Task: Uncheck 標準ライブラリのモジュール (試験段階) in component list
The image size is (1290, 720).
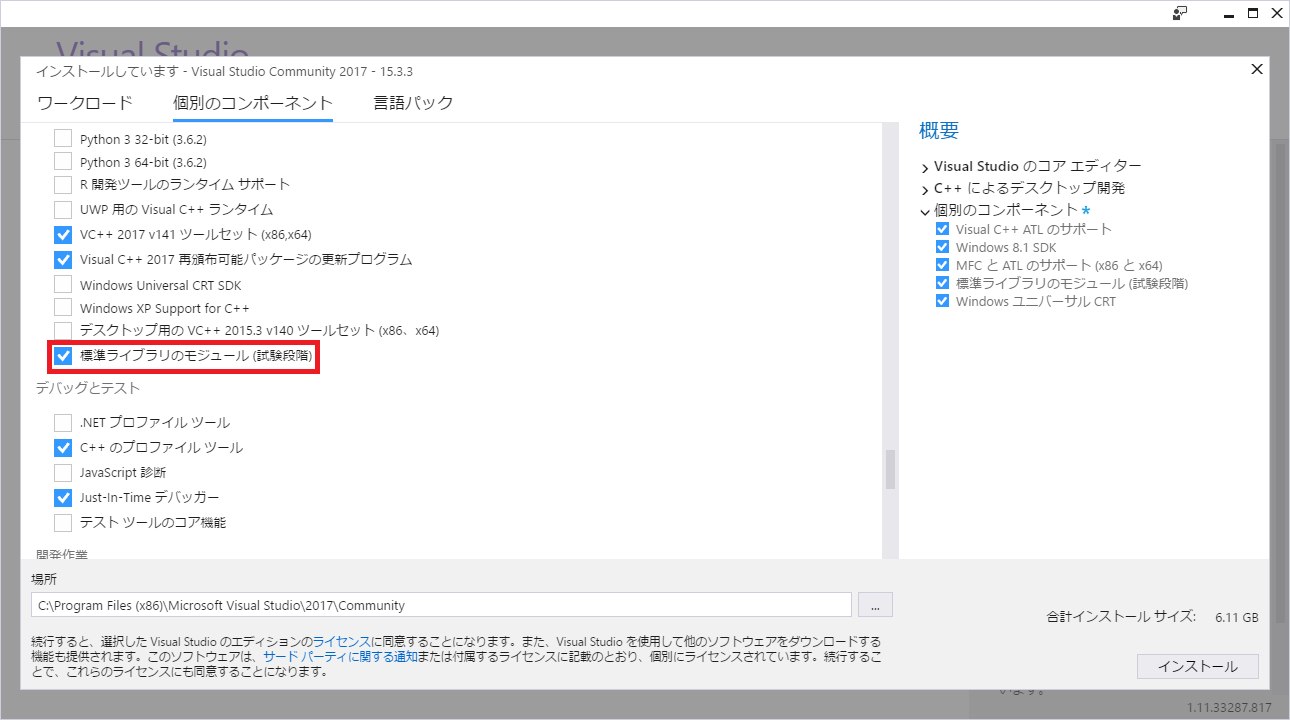Action: (x=63, y=355)
